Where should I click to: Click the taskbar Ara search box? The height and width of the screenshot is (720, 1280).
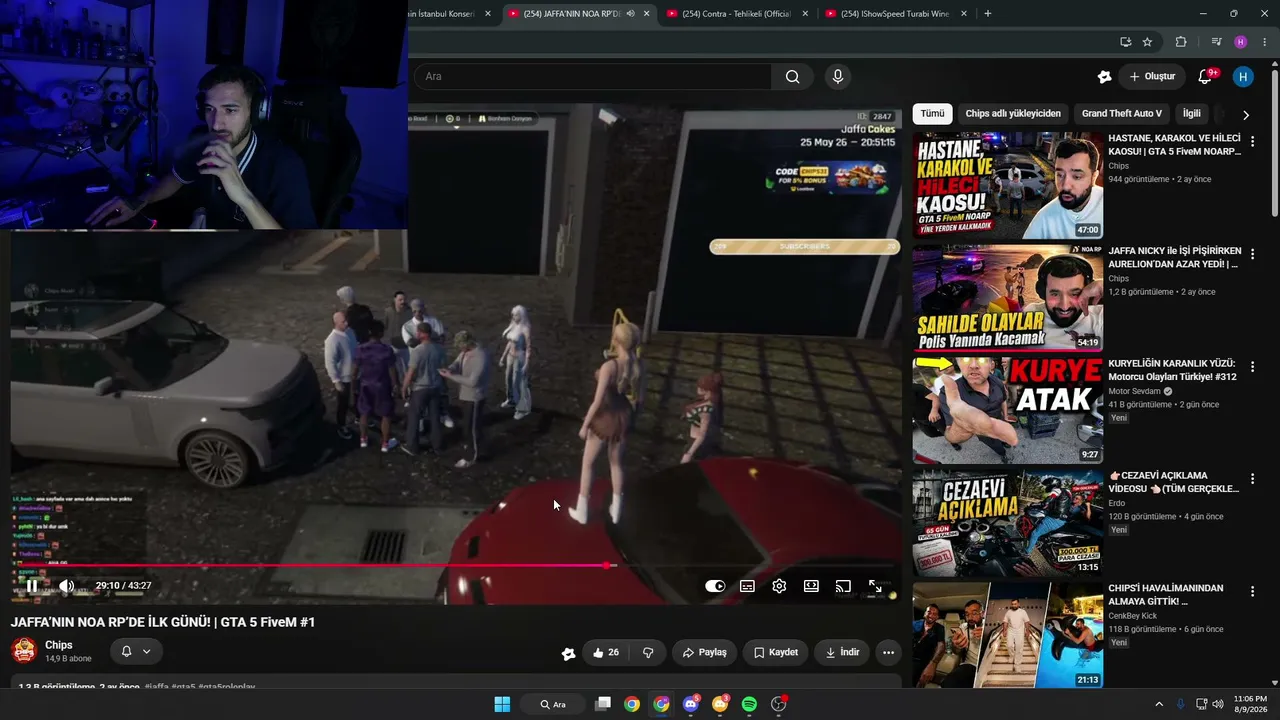click(553, 704)
